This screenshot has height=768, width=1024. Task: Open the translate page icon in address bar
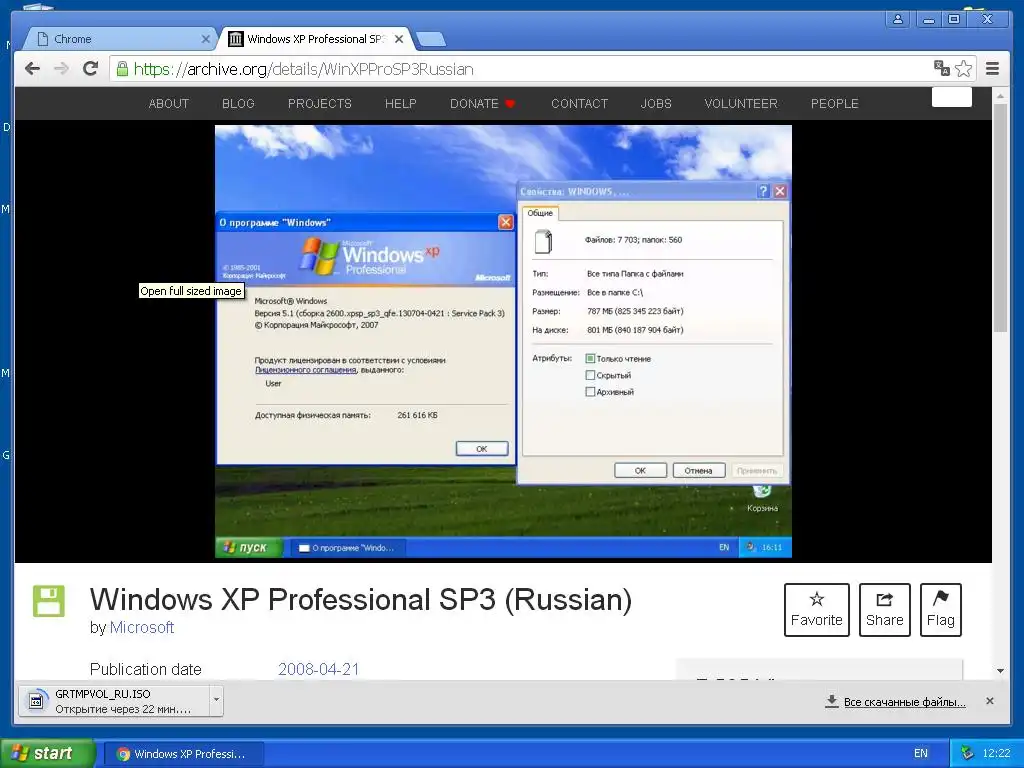[x=941, y=68]
